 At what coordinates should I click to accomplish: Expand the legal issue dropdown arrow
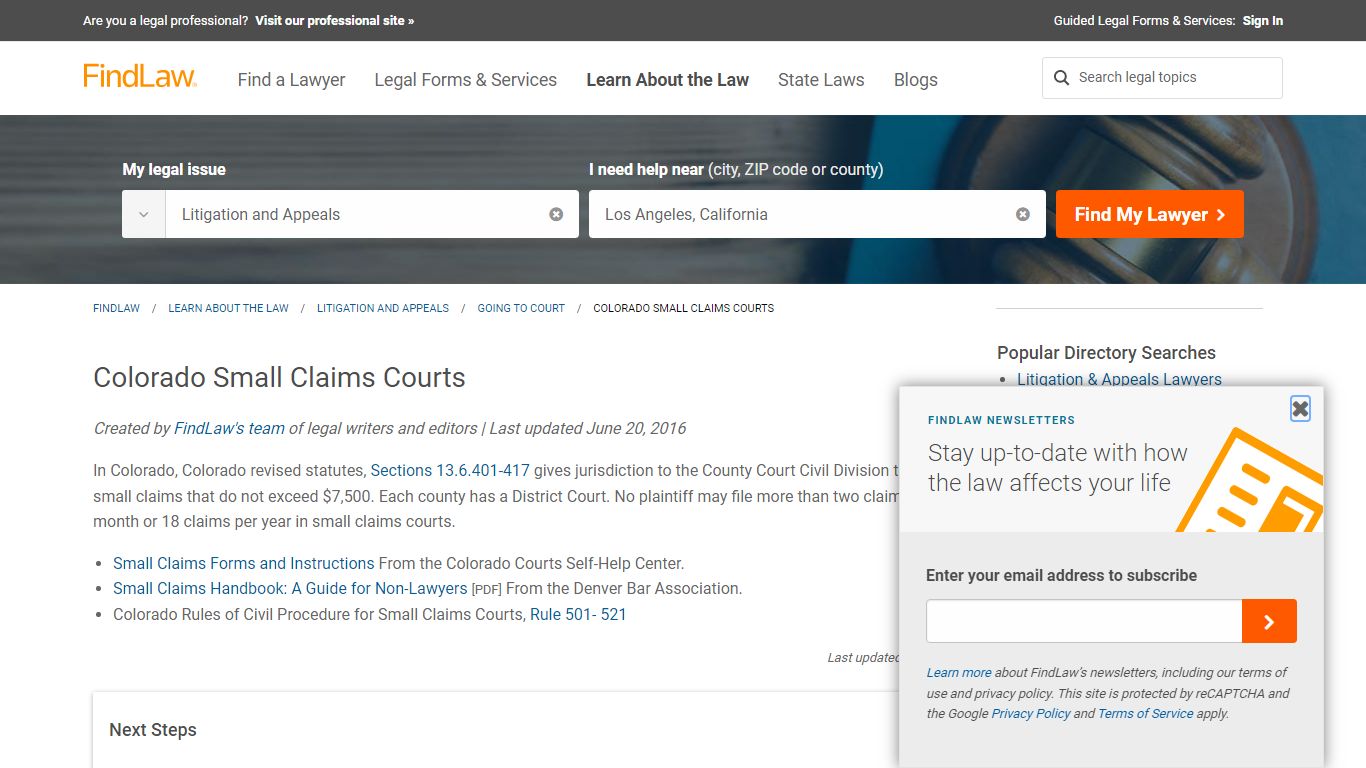[144, 214]
